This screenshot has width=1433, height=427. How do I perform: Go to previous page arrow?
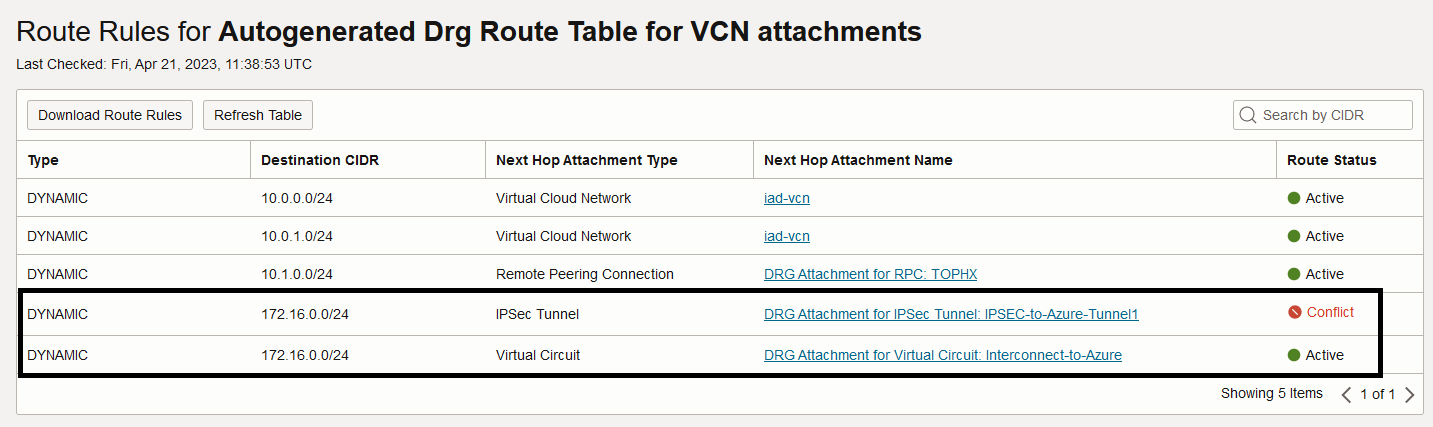(1346, 394)
